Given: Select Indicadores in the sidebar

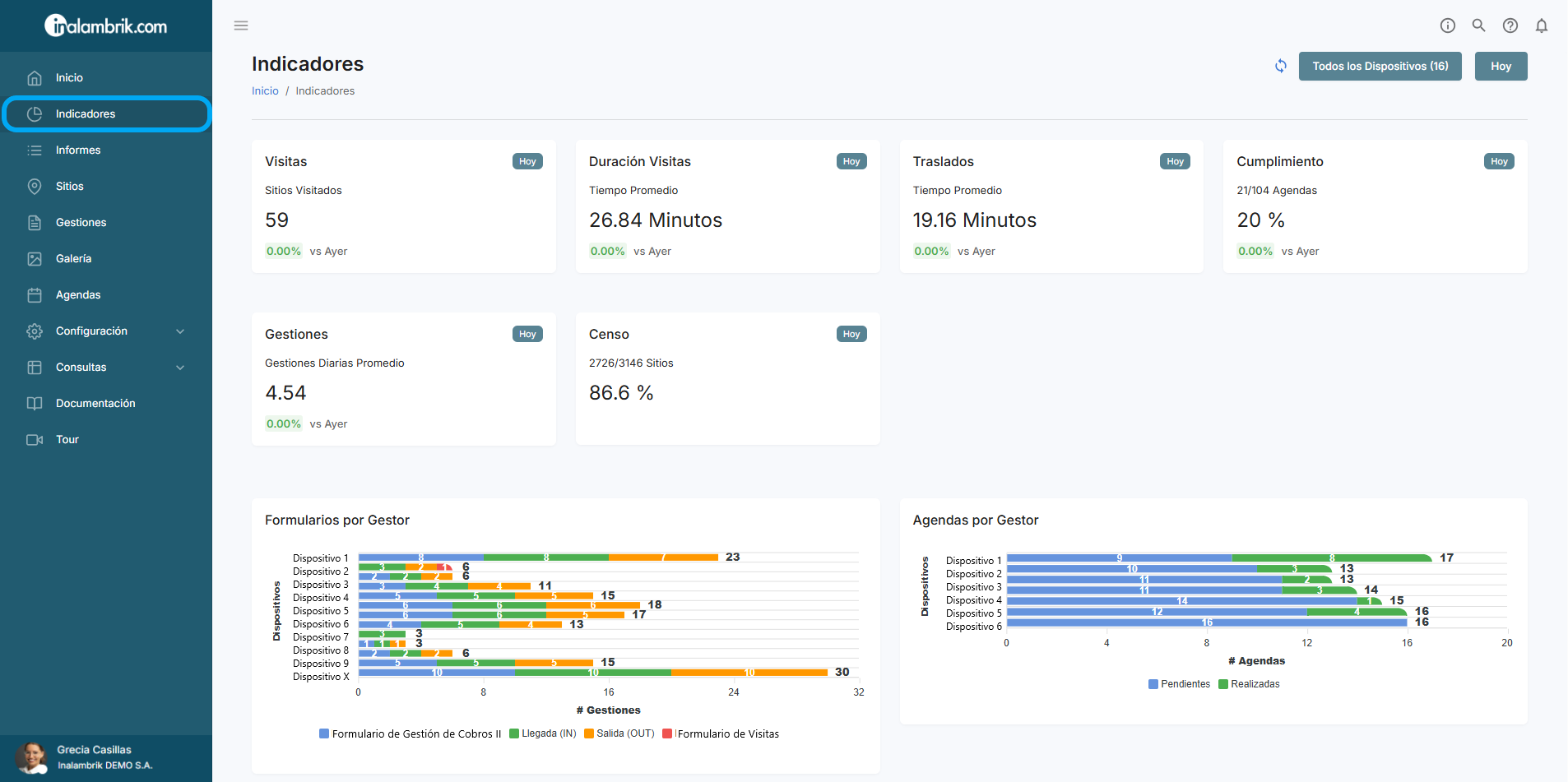Looking at the screenshot, I should point(107,113).
